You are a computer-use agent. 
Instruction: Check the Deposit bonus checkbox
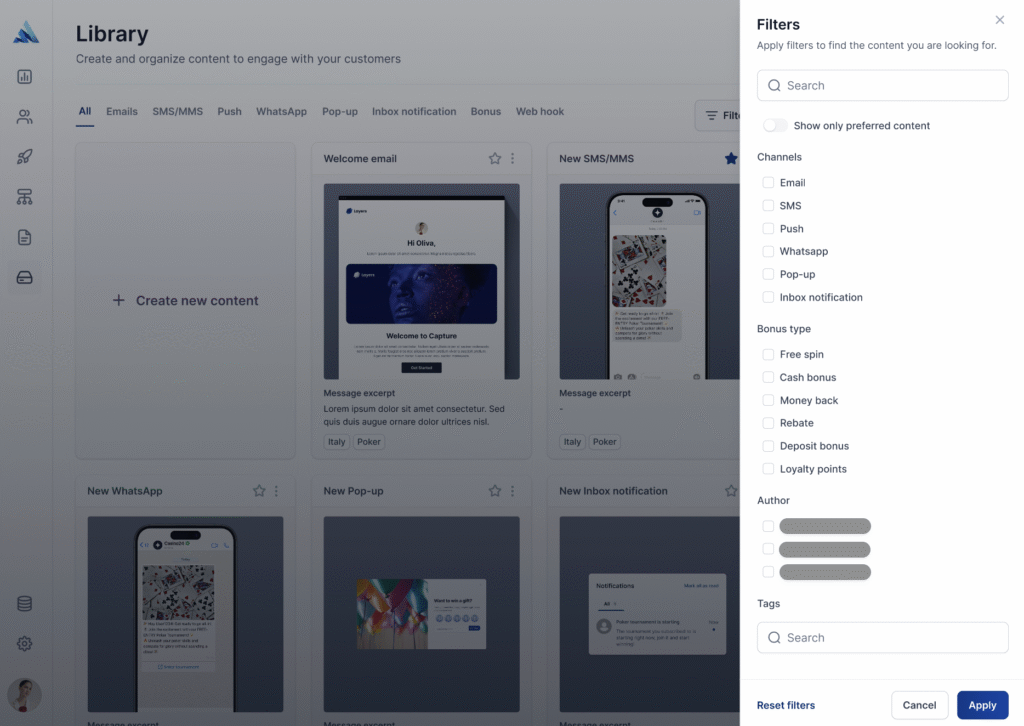coord(768,446)
